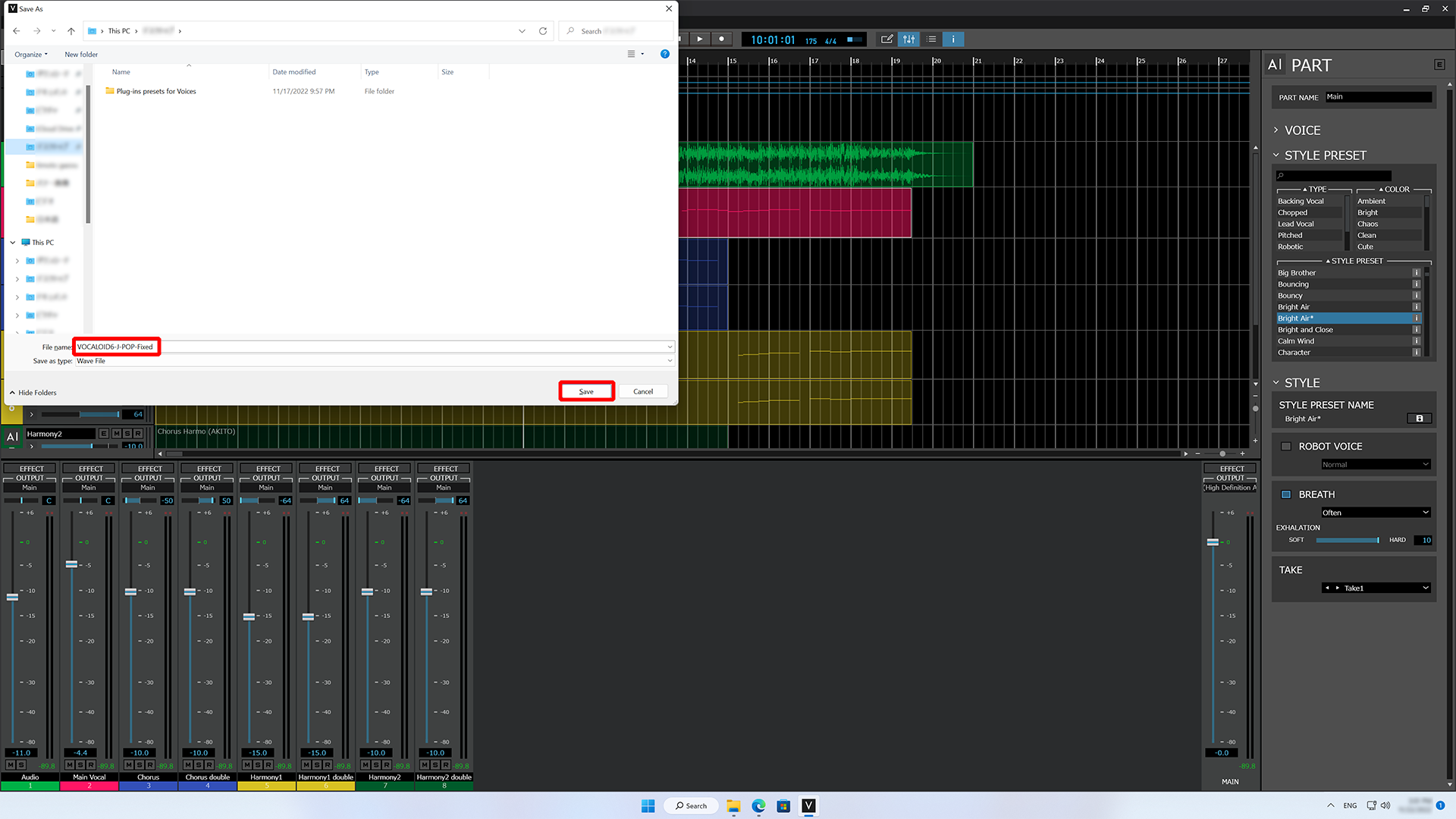Open Microsoft Edge from the taskbar

[x=758, y=805]
